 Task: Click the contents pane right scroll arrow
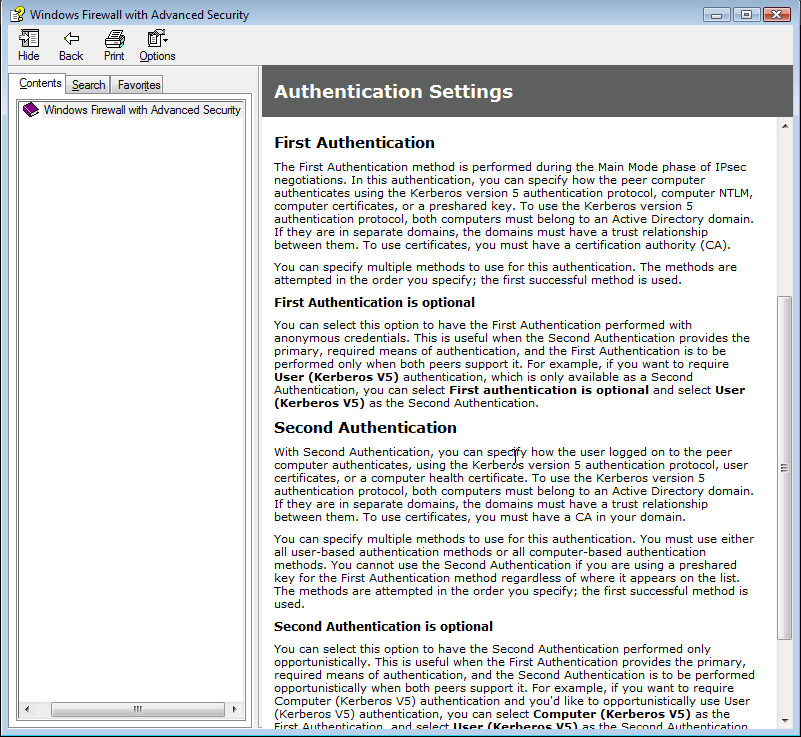234,709
